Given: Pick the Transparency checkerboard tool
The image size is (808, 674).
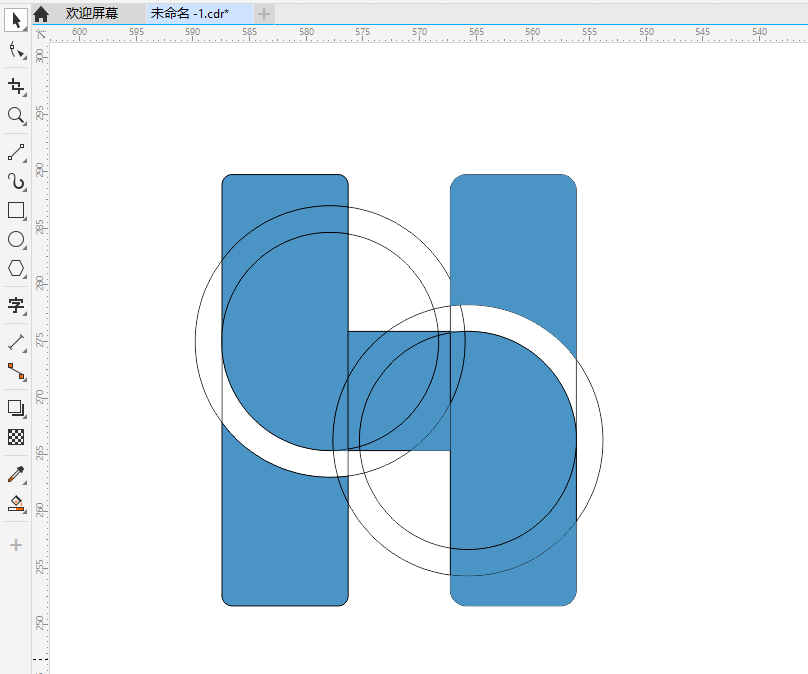Looking at the screenshot, I should 16,437.
